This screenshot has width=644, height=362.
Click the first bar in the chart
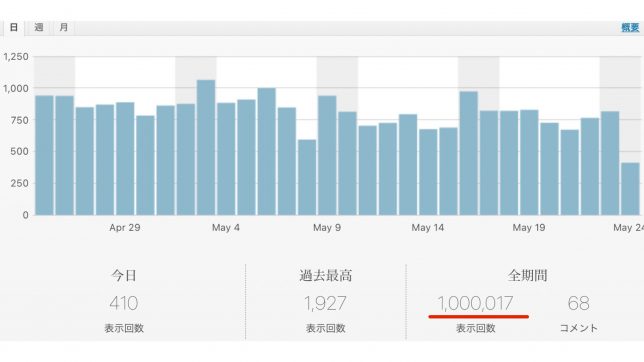click(x=44, y=155)
